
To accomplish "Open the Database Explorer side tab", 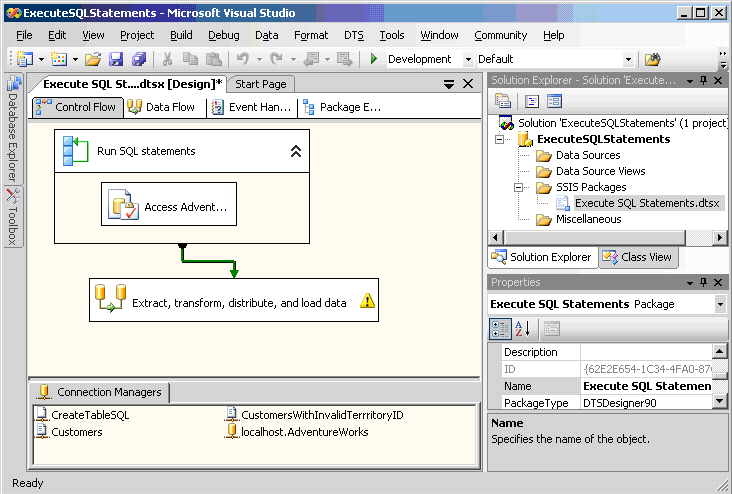I will 13,129.
